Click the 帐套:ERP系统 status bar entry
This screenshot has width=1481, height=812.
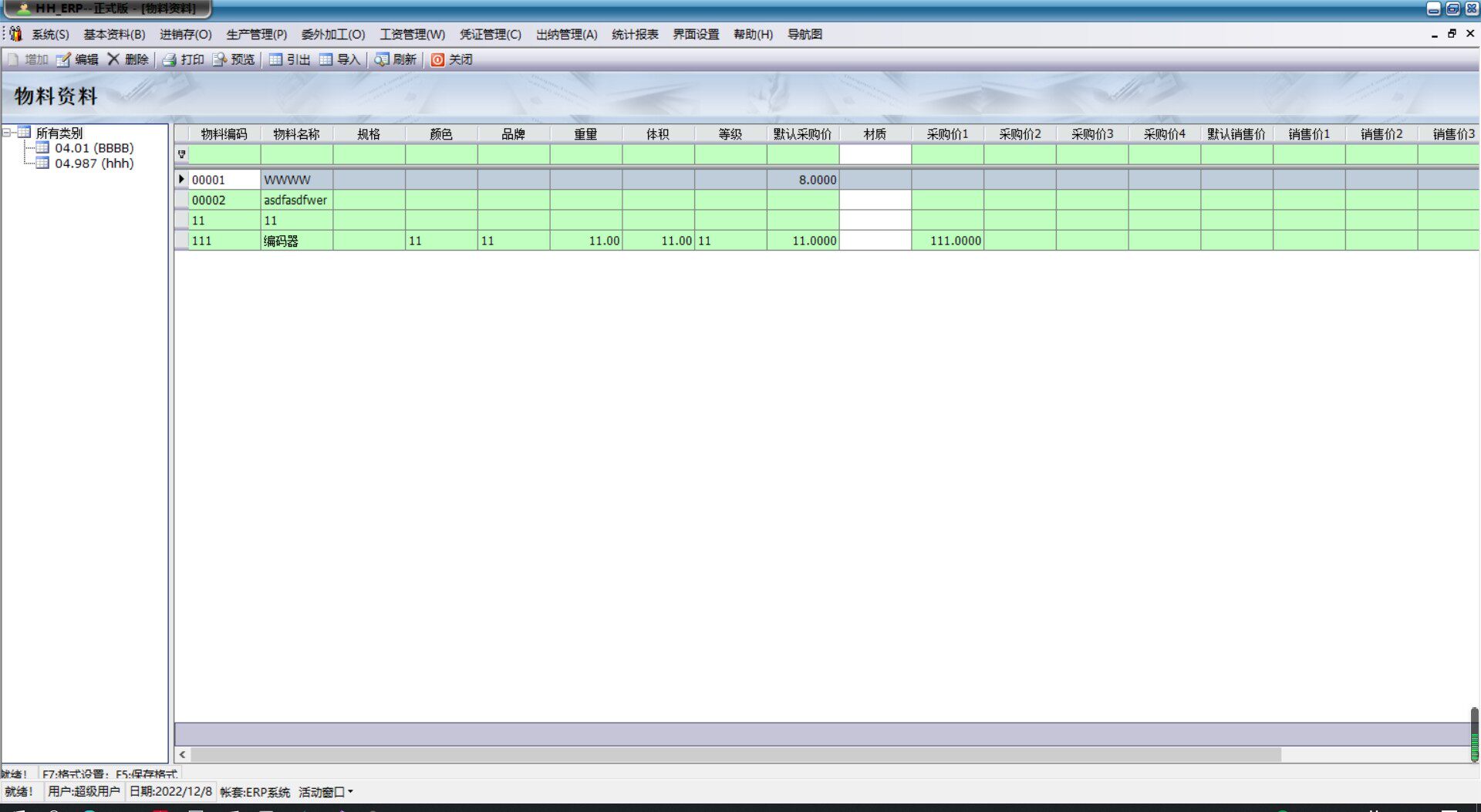(255, 792)
